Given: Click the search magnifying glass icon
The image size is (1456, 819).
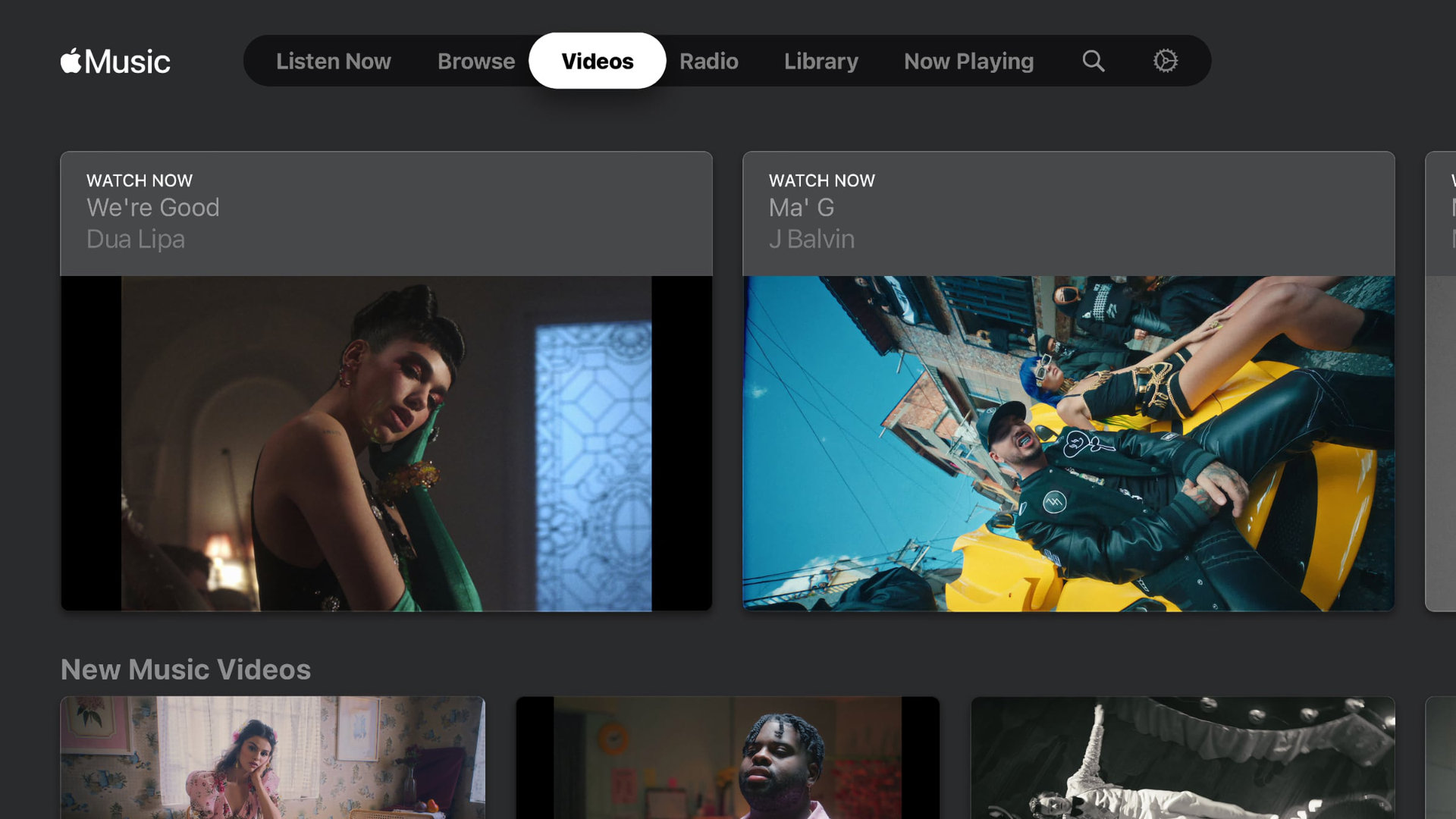Looking at the screenshot, I should click(1093, 61).
